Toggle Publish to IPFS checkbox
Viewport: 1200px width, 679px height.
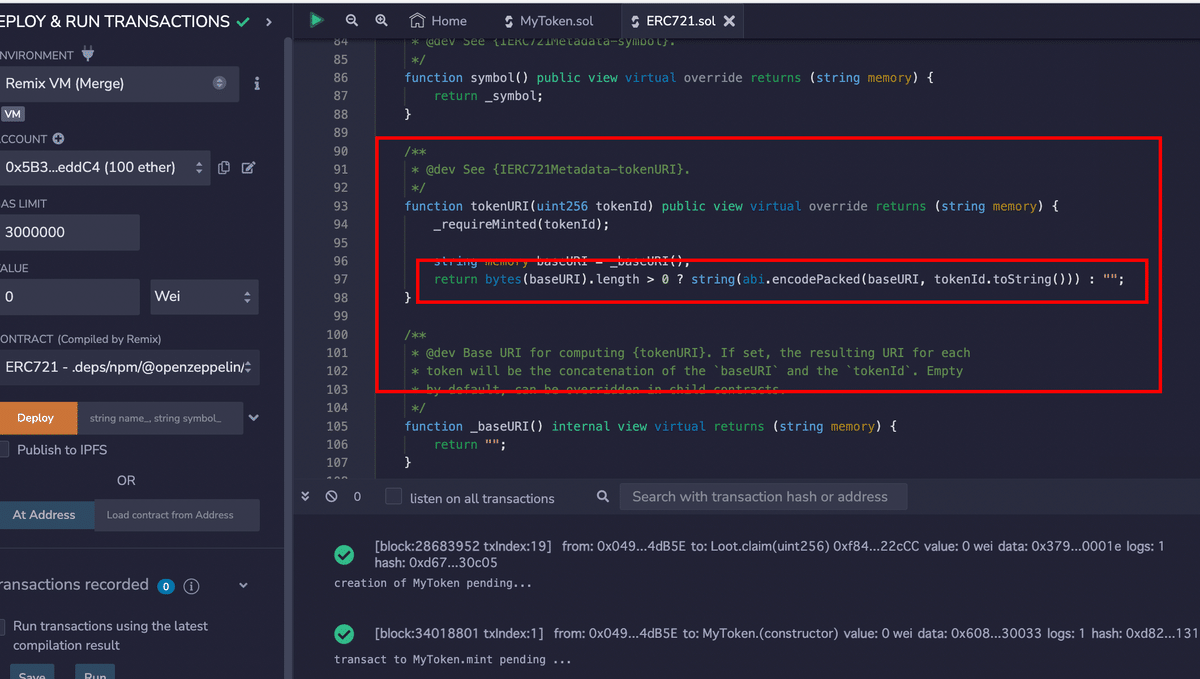5,449
